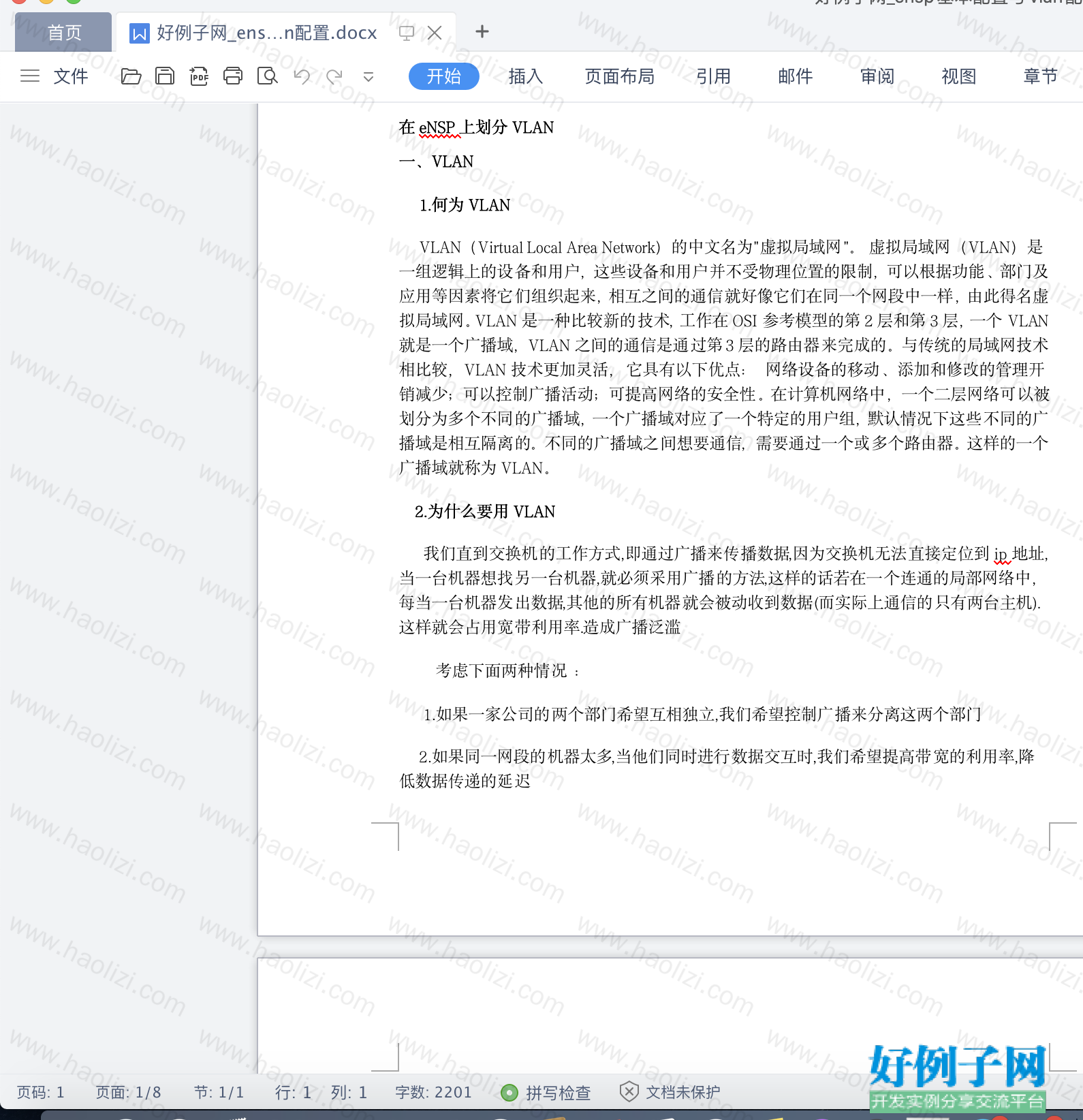This screenshot has width=1083, height=1120.
Task: Click the misspelled word ip in paragraph
Action: [1001, 555]
